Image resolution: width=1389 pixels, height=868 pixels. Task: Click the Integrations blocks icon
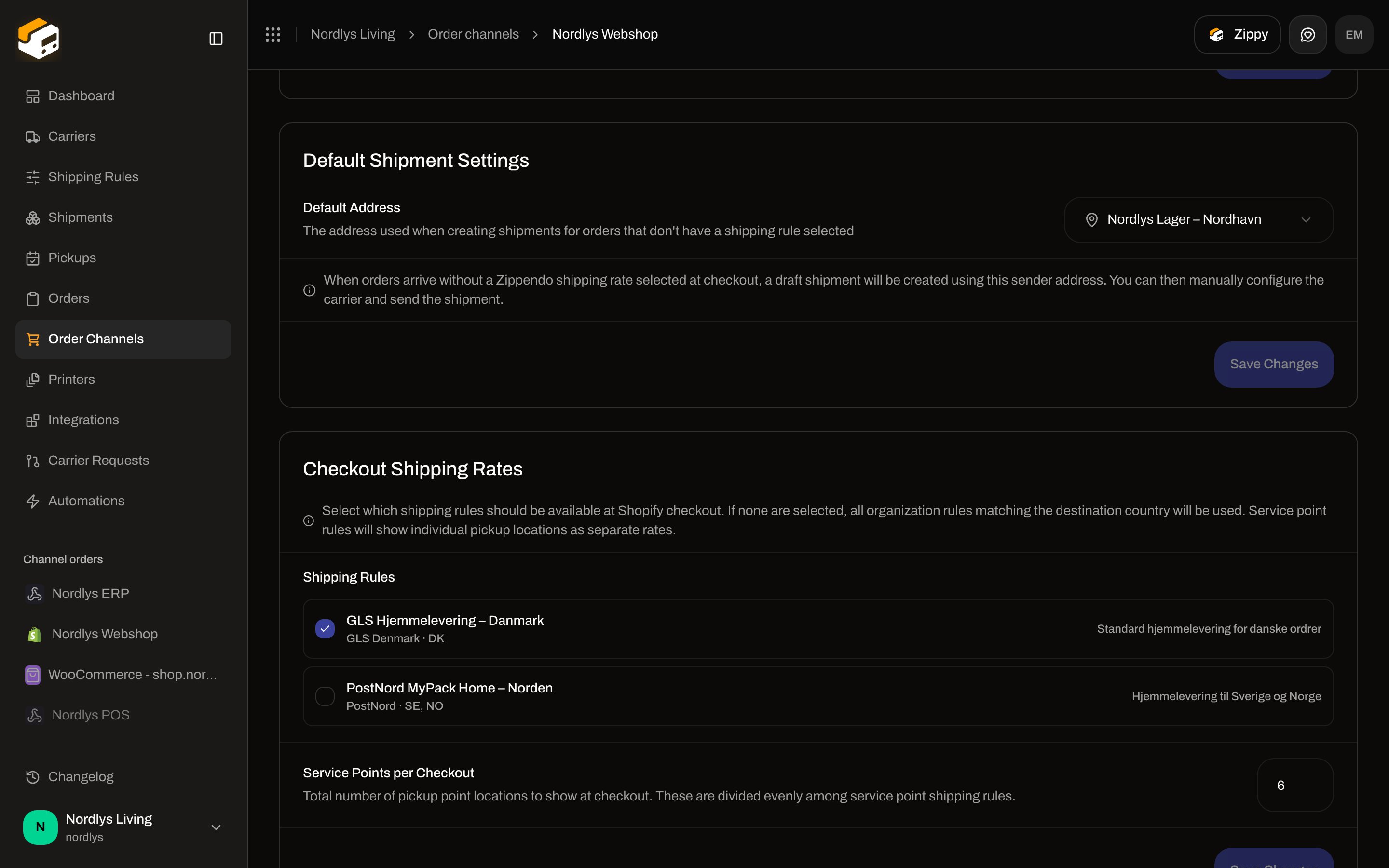click(33, 421)
